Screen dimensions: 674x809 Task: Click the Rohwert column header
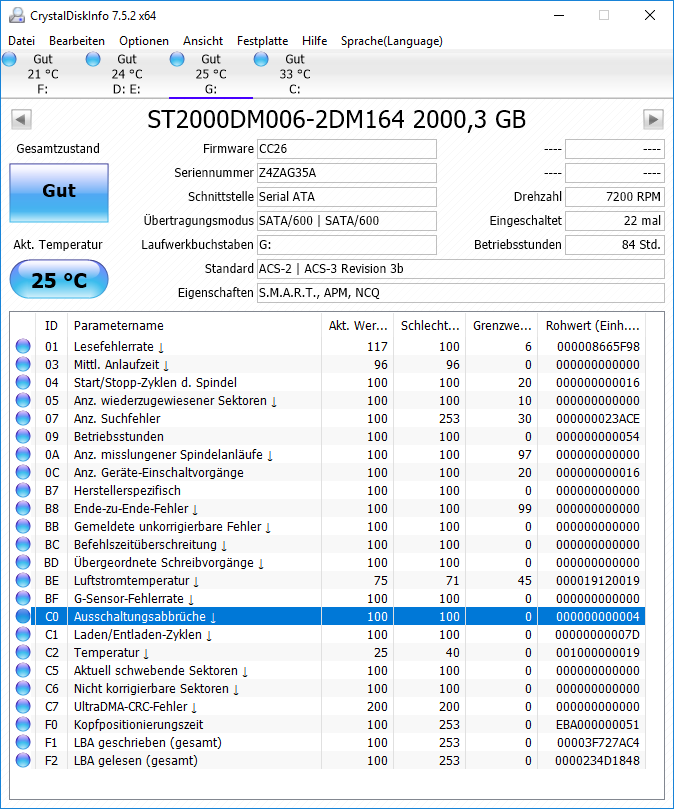point(591,326)
